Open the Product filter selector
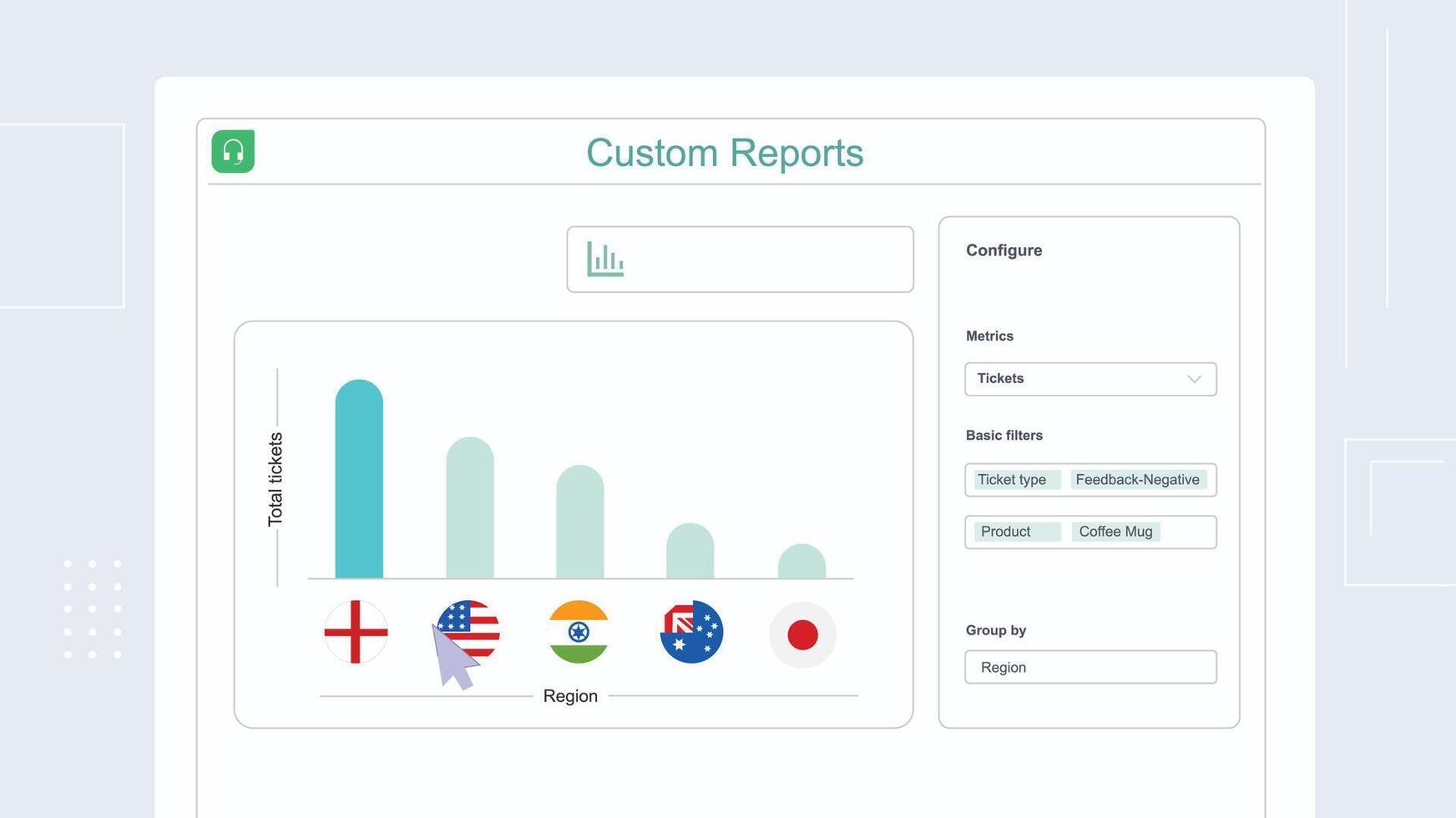The width and height of the screenshot is (1456, 818). pos(1005,532)
